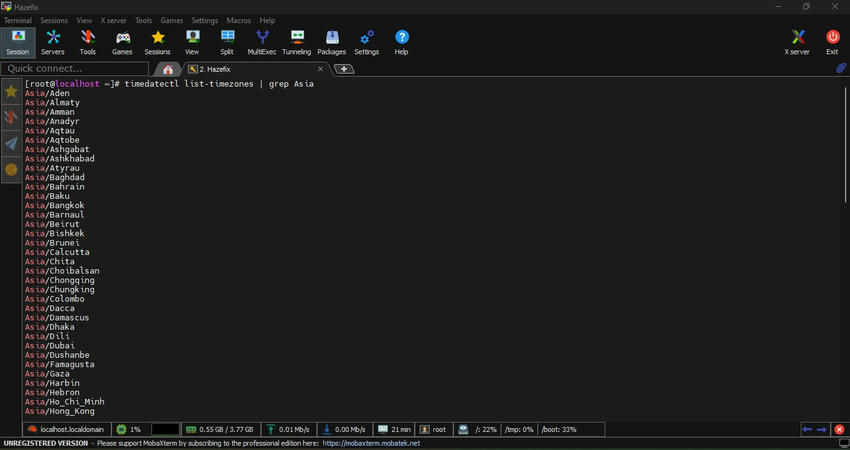
Task: Open the Tools toolbar icon
Action: coord(87,42)
